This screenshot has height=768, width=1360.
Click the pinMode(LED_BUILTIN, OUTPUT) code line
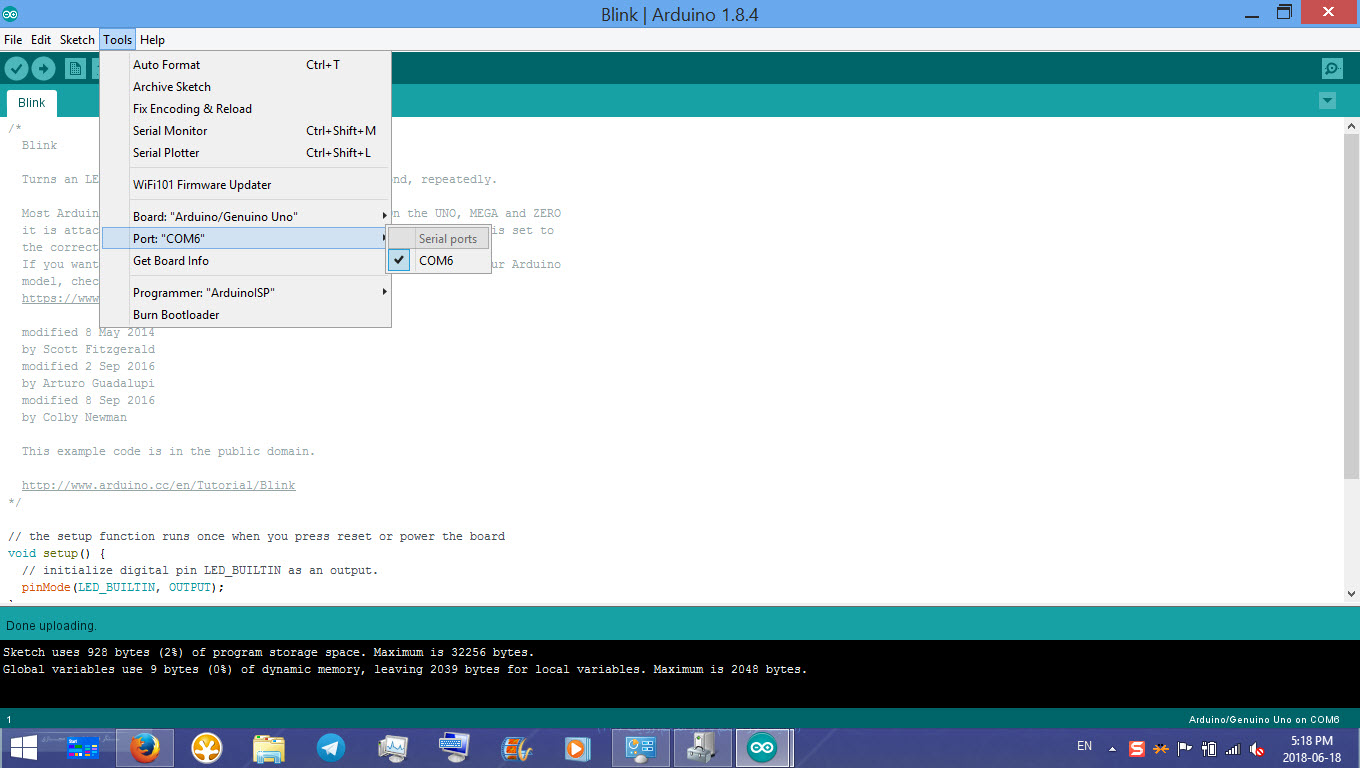click(x=123, y=588)
